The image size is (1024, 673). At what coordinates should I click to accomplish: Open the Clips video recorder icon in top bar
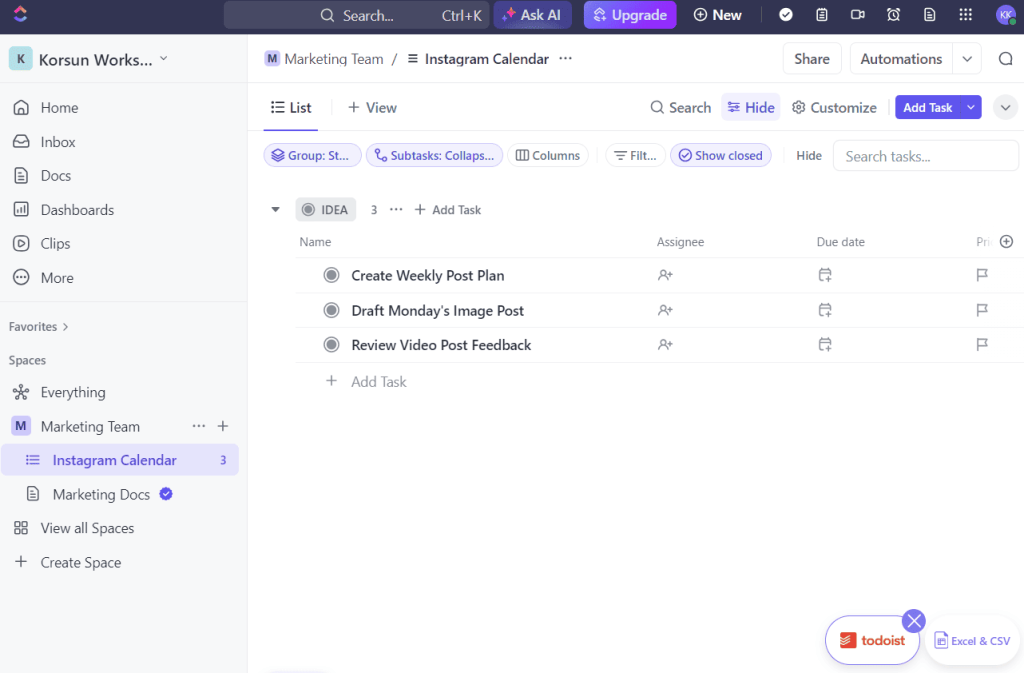(857, 15)
